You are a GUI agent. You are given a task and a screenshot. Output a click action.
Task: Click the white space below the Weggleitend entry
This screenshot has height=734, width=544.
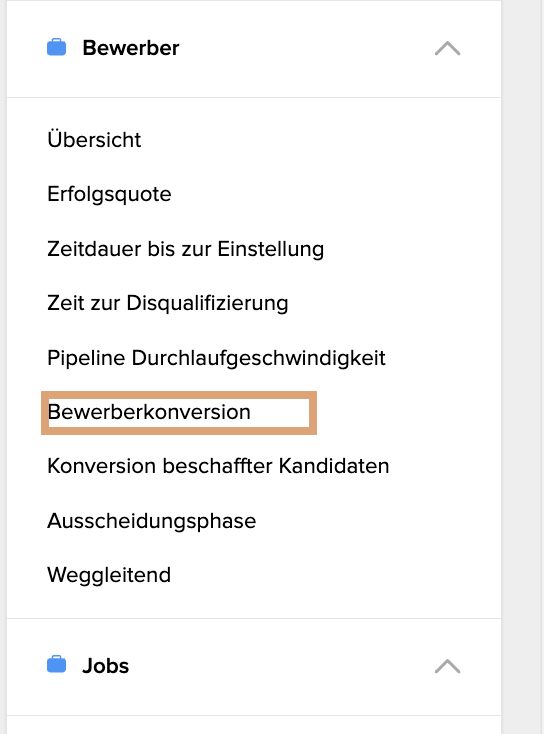254,604
